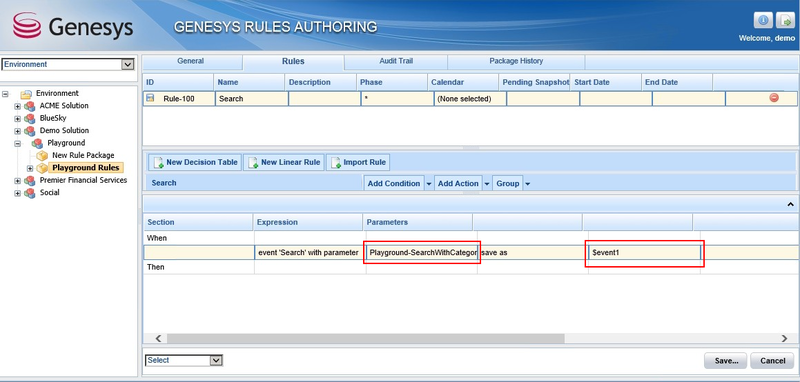Click the $event1 parameter field
The height and width of the screenshot is (382, 800).
pyautogui.click(x=644, y=253)
